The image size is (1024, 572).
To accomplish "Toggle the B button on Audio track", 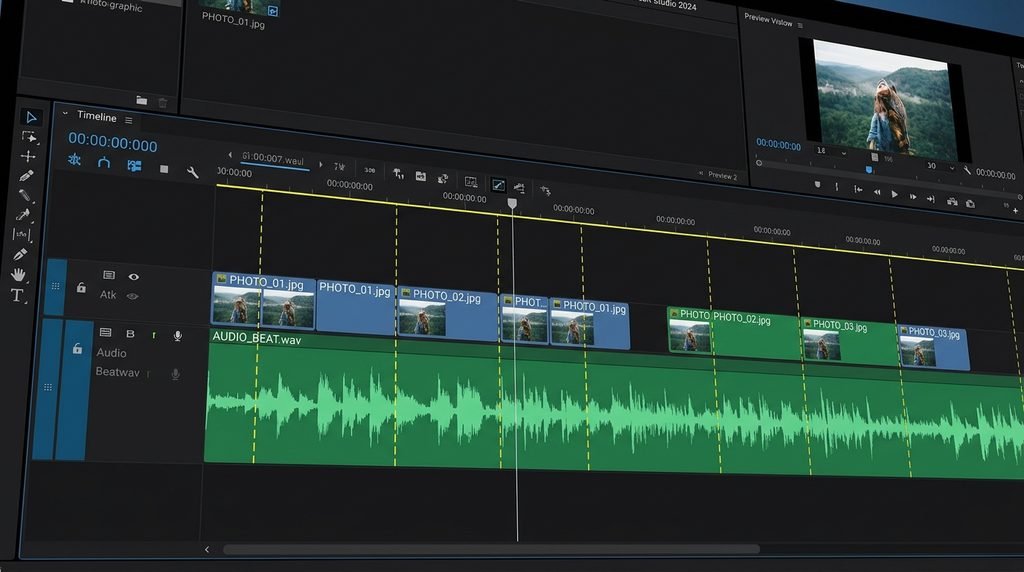I will pos(130,334).
